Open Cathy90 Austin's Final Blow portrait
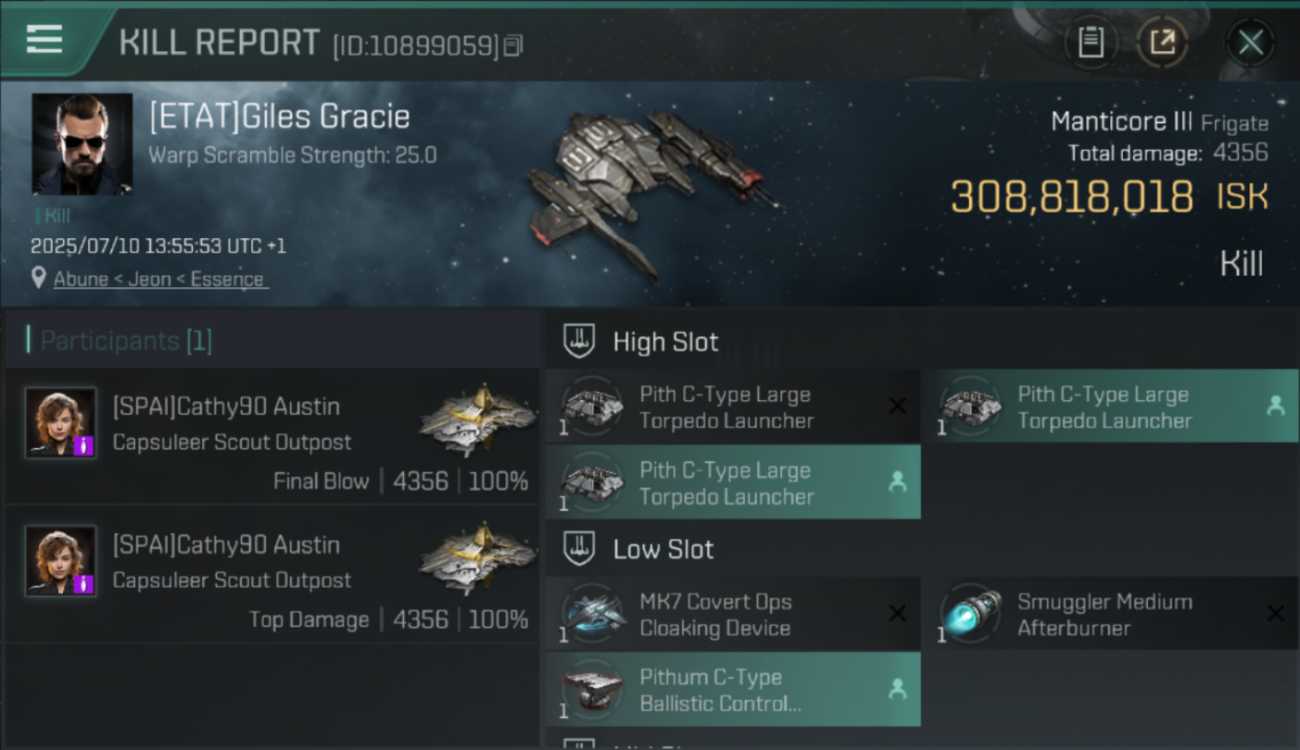The image size is (1300, 750). [x=61, y=423]
